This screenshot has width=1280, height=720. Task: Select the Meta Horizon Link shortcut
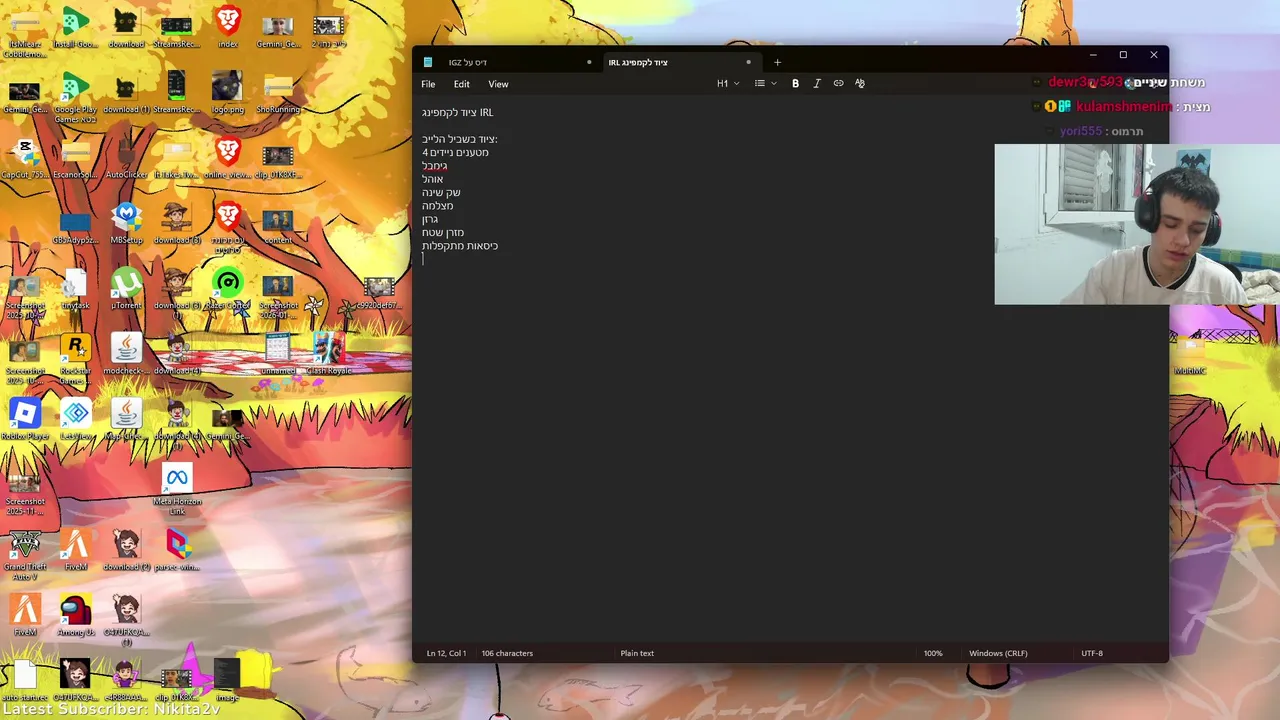pos(177,489)
